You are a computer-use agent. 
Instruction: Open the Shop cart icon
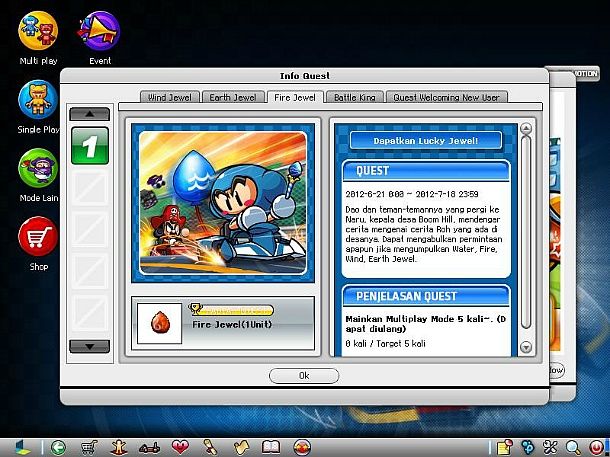(38, 236)
